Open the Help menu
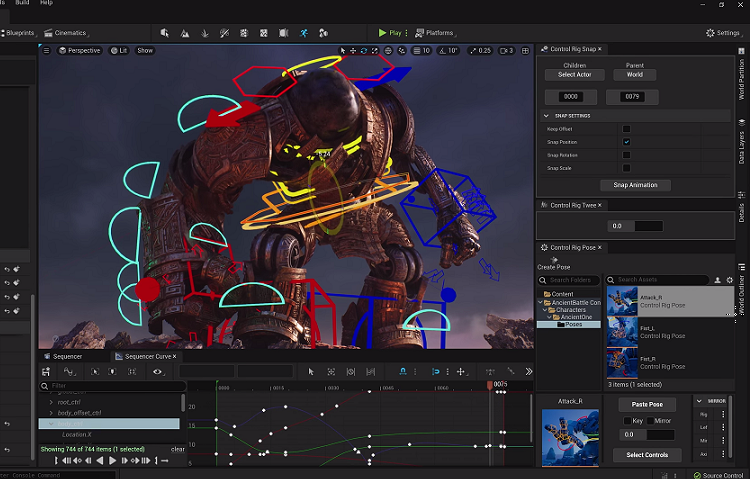The height and width of the screenshot is (479, 750). [46, 3]
